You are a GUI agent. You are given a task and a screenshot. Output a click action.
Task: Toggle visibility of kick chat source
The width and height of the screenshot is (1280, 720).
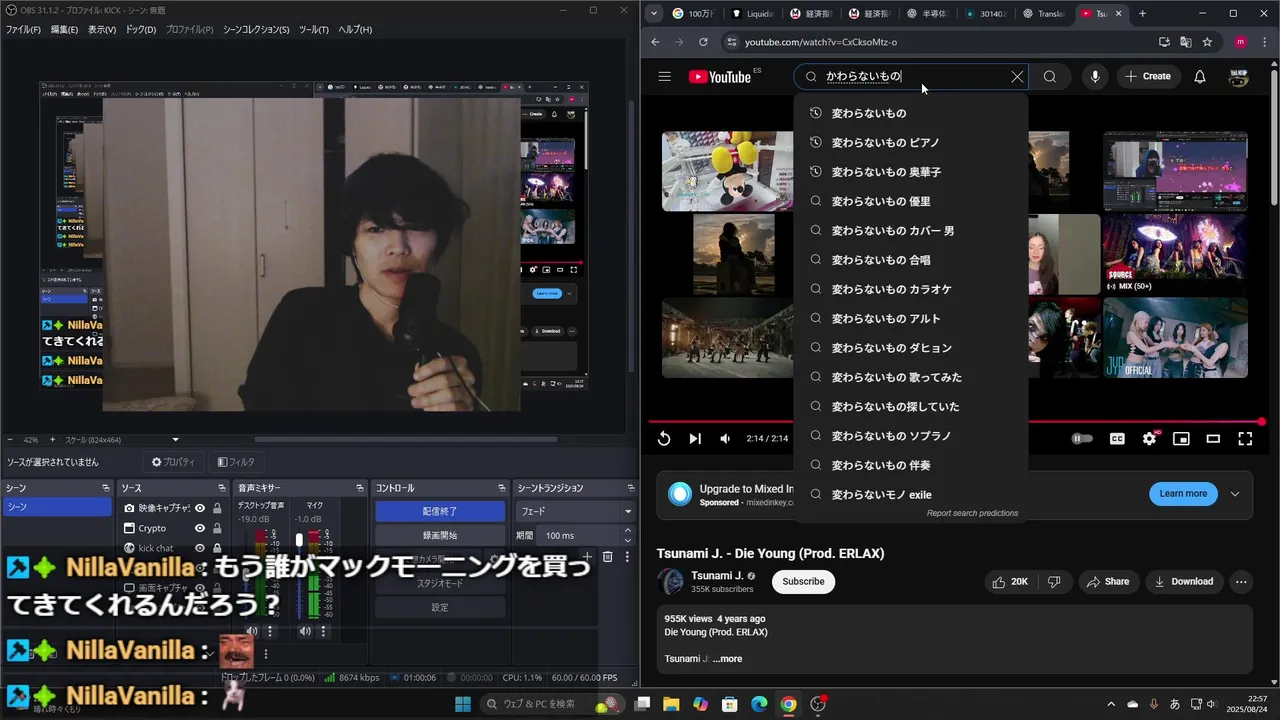200,548
